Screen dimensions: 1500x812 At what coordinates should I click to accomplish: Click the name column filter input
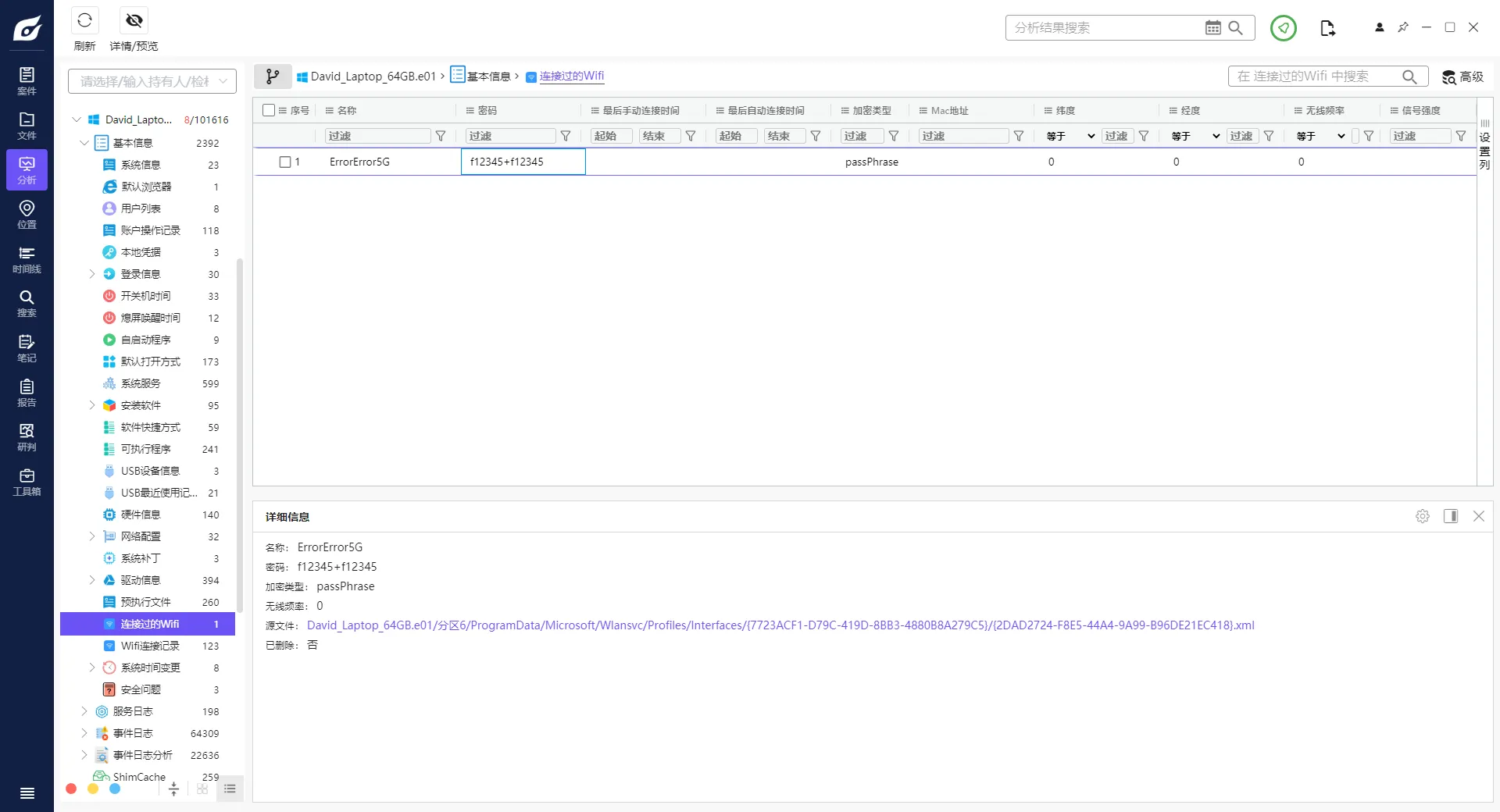point(377,136)
